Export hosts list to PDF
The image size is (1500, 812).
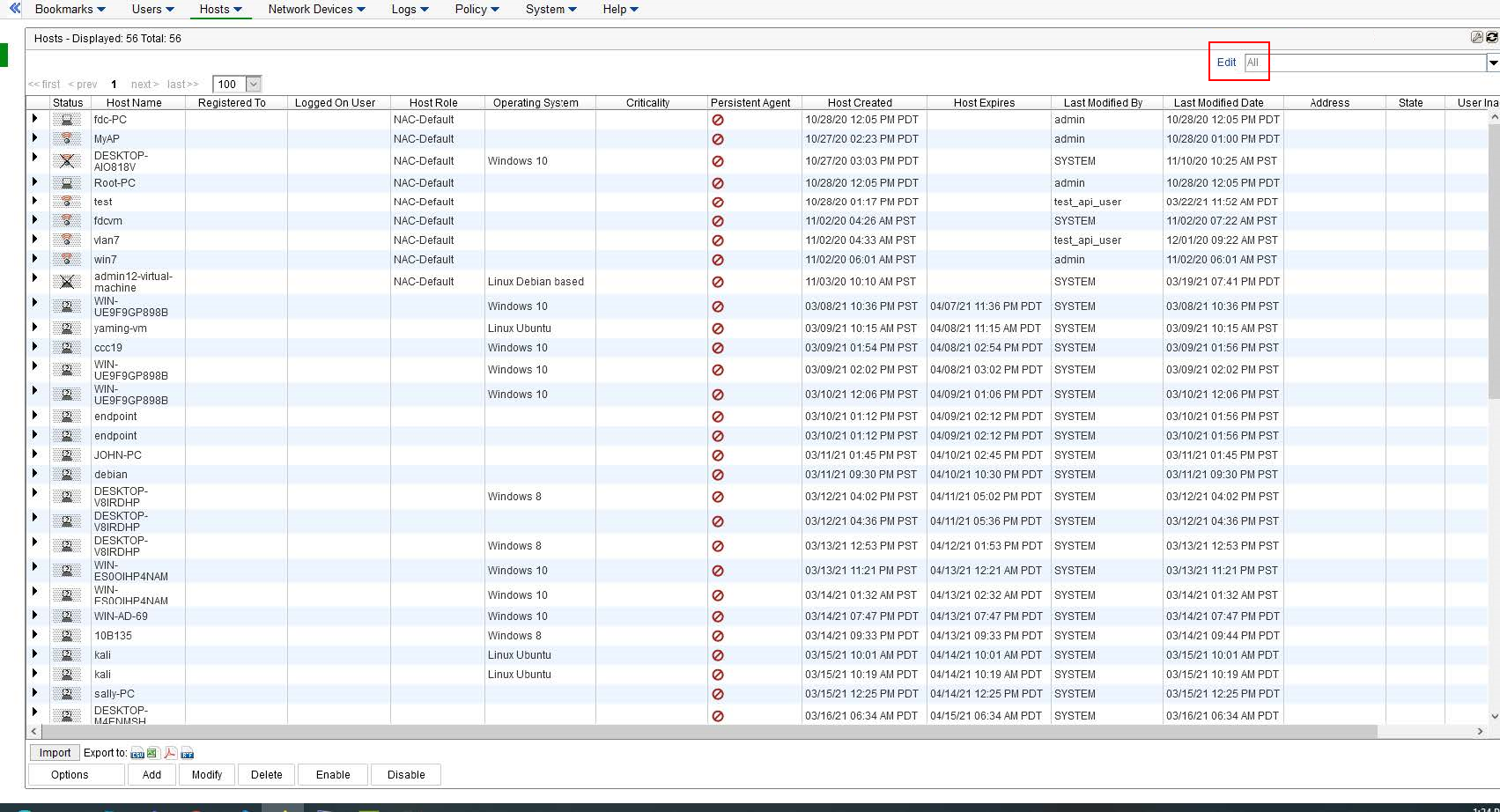pyautogui.click(x=170, y=753)
